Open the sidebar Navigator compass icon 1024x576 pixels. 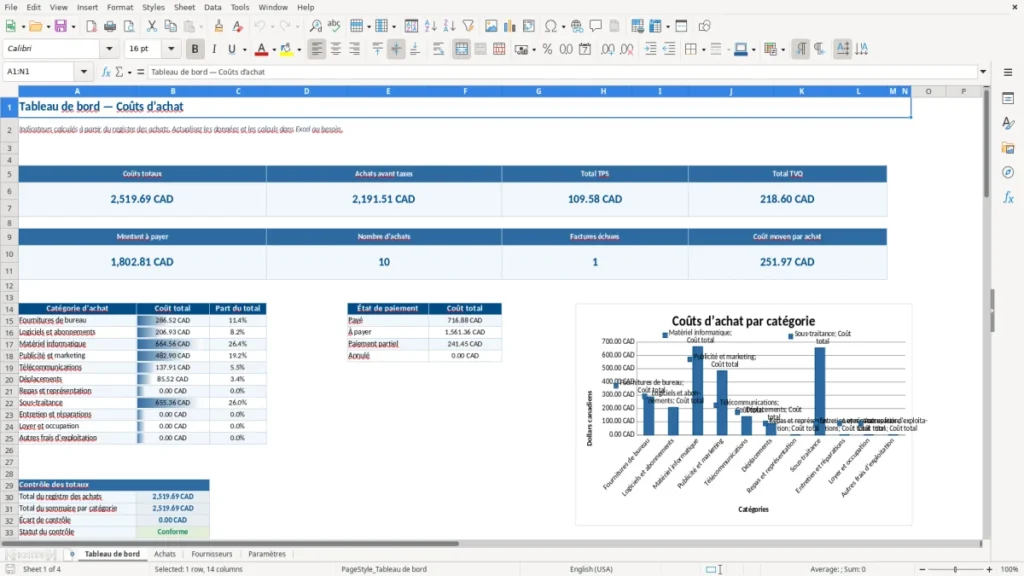click(x=1008, y=172)
